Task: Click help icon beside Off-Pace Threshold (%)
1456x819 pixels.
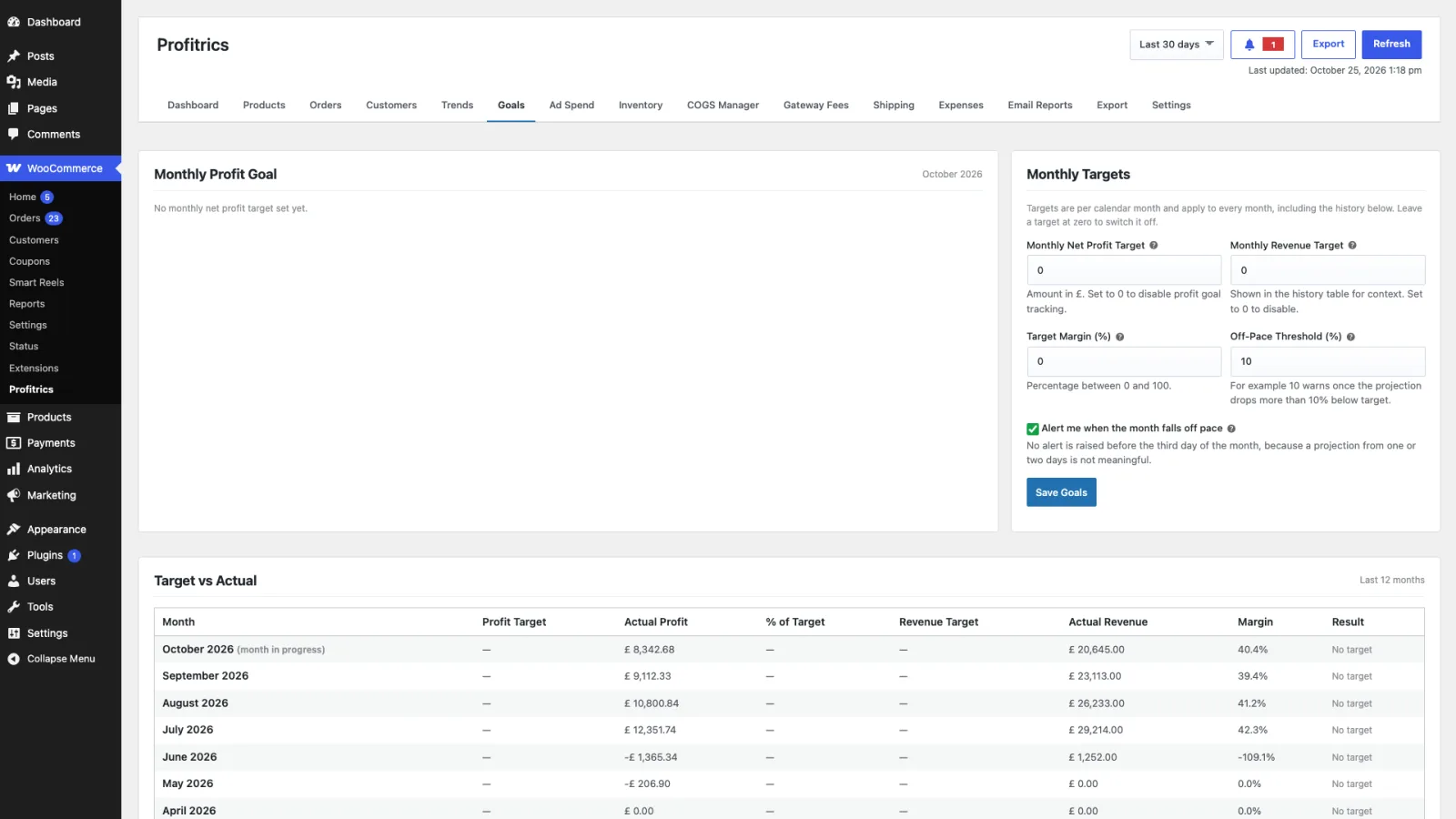Action: click(1350, 337)
